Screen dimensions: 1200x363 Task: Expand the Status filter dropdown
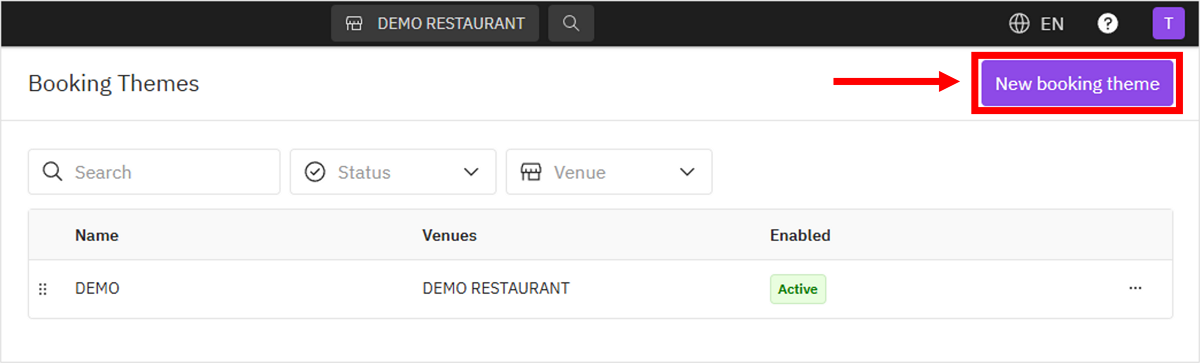(393, 172)
